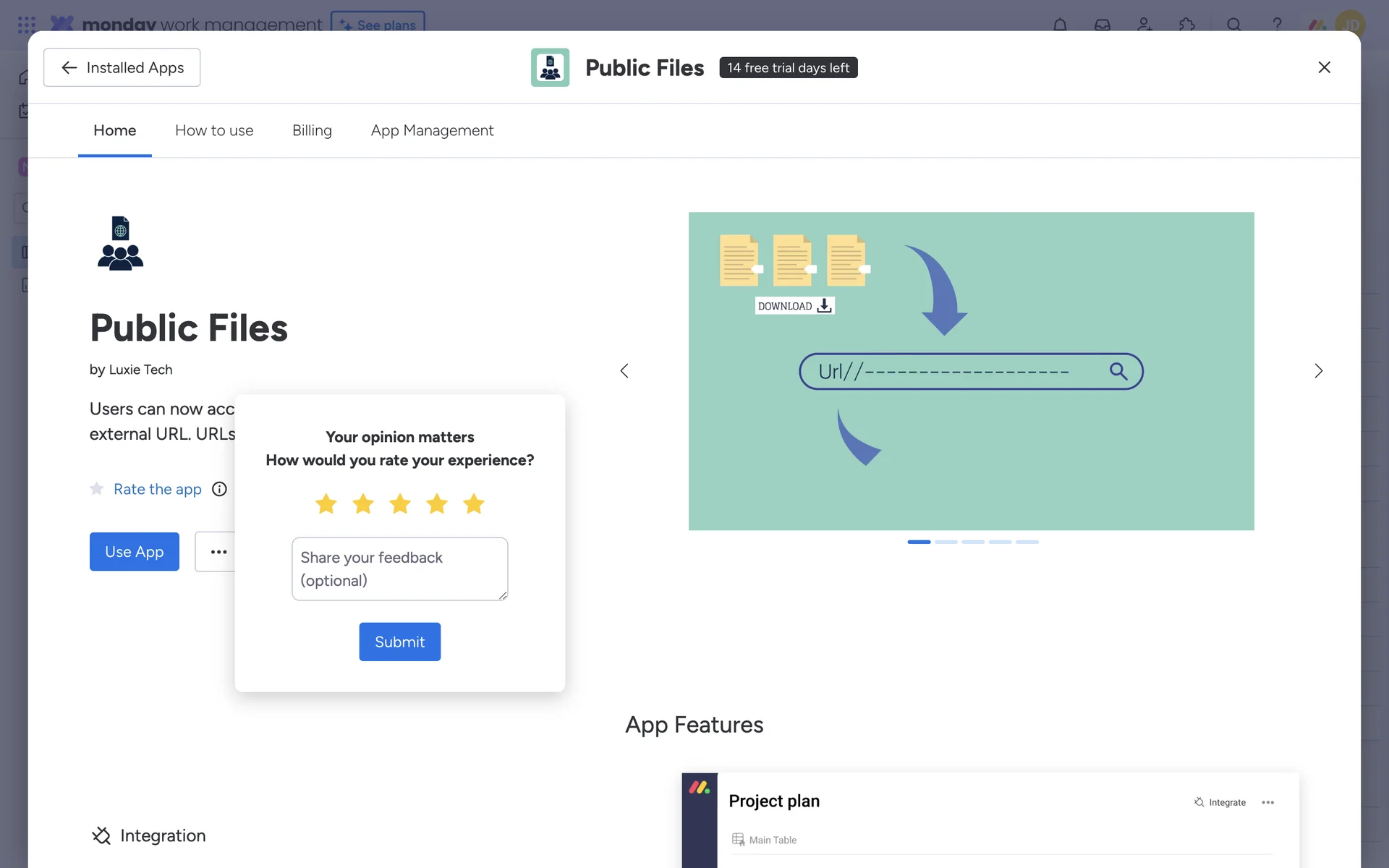Click the info icon beside Rate the app
The width and height of the screenshot is (1389, 868).
tap(219, 489)
